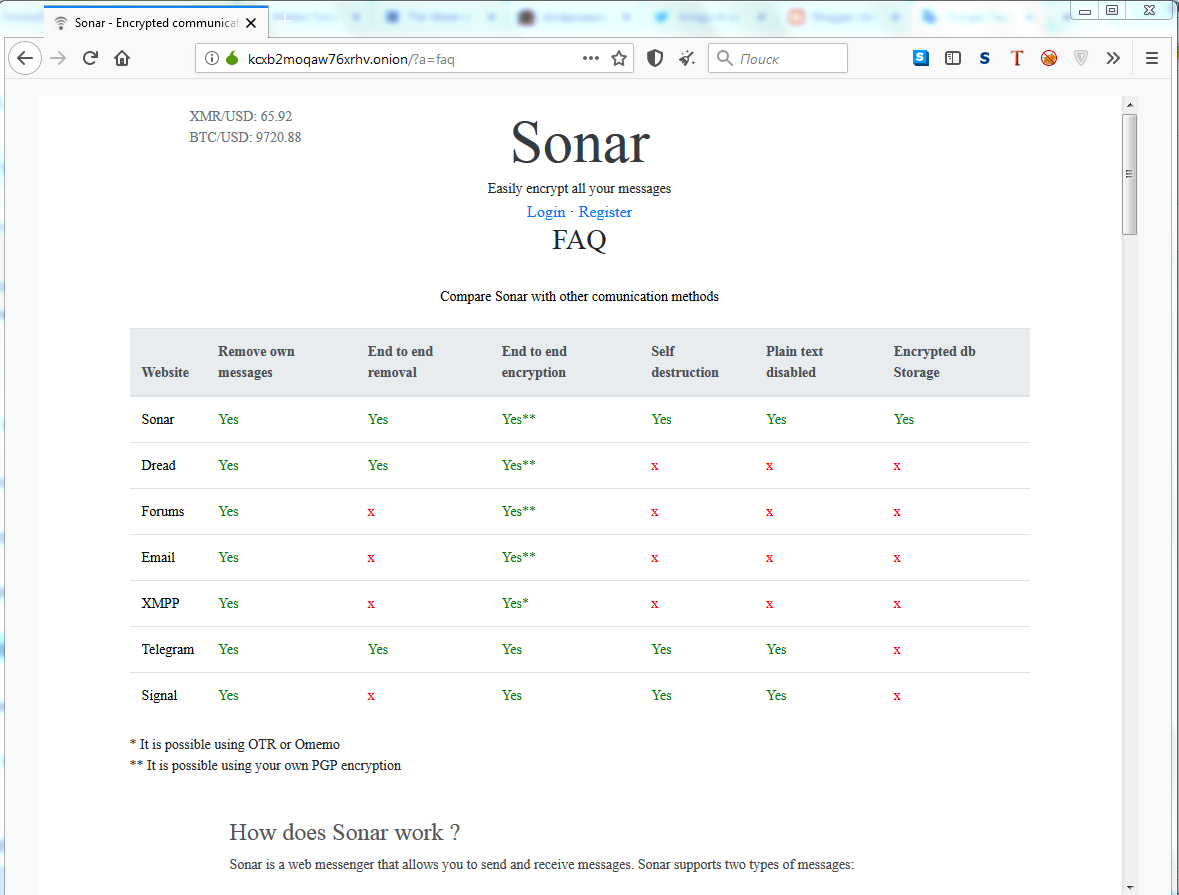Click the dark blue S toolbar icon

tap(984, 58)
